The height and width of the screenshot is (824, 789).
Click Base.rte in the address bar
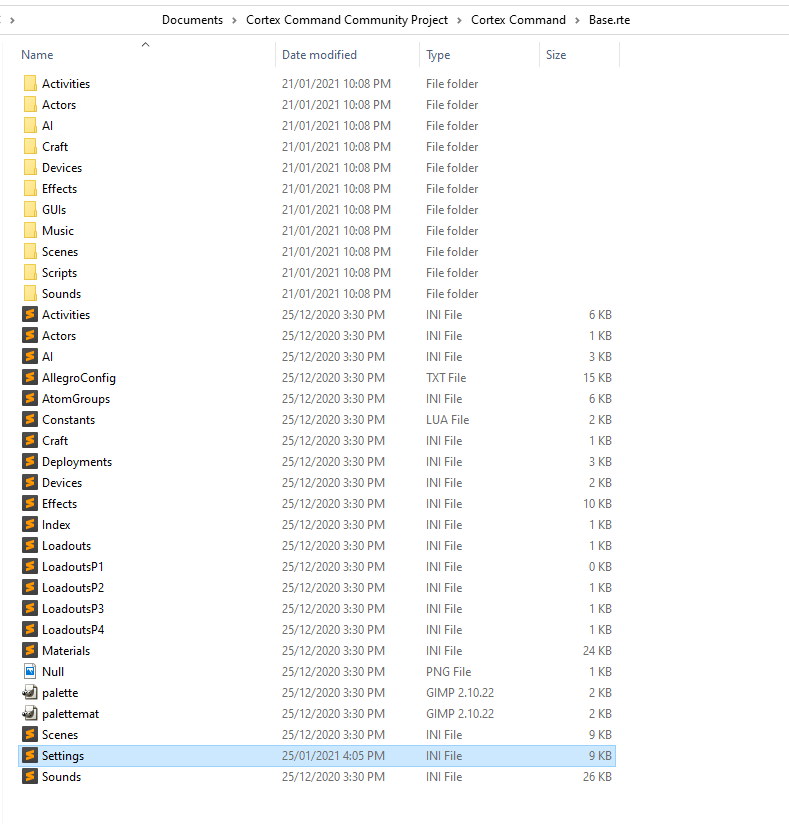[609, 20]
